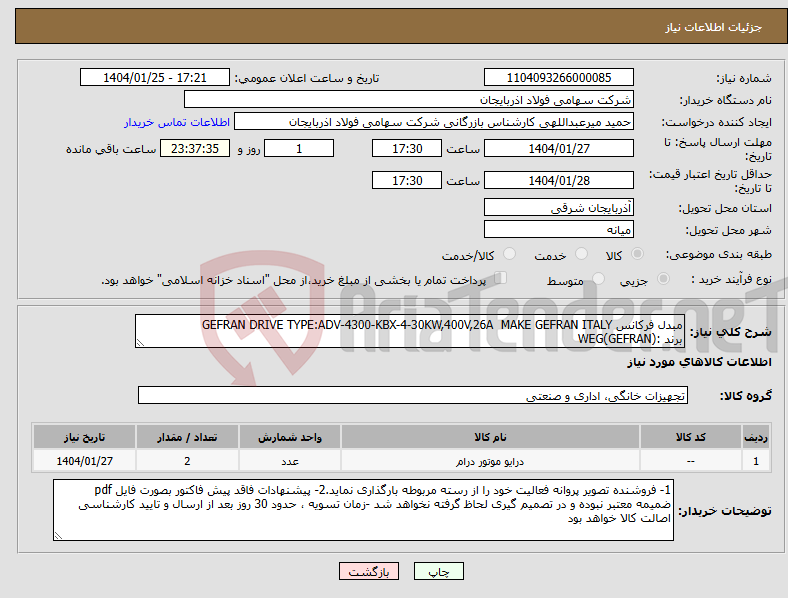Click the label شماره نیاز
The width and height of the screenshot is (788, 598).
[x=744, y=78]
